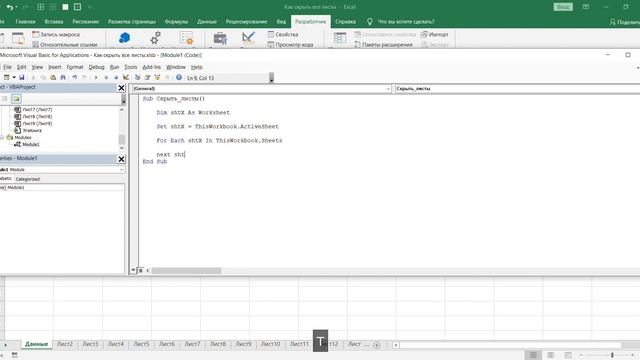Click the Project tree vertical scrollbar thumb

click(122, 140)
